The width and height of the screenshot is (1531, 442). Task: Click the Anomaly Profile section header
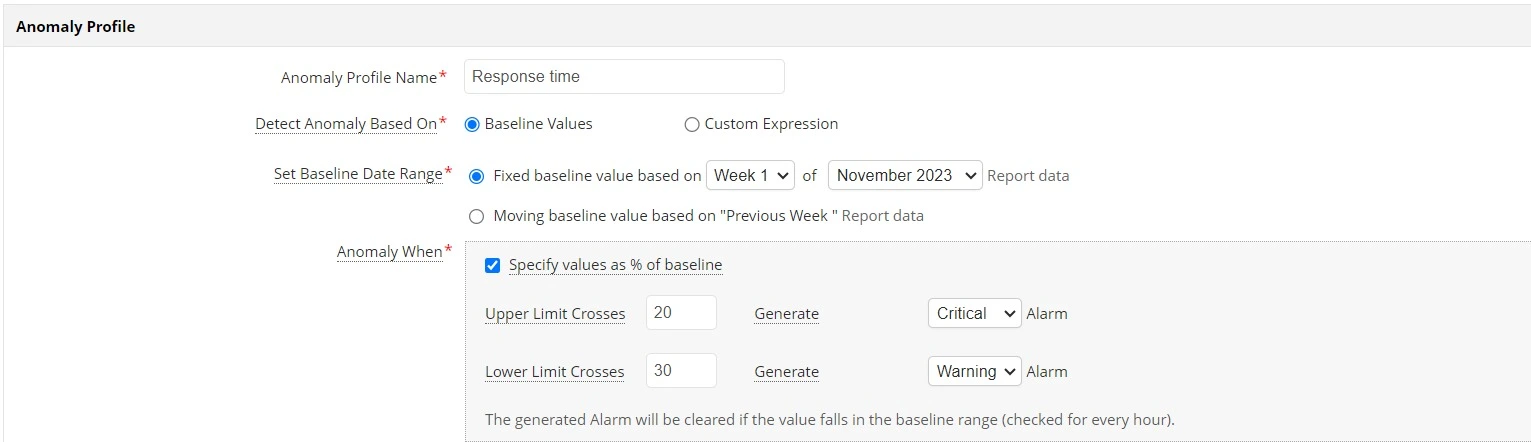[76, 27]
